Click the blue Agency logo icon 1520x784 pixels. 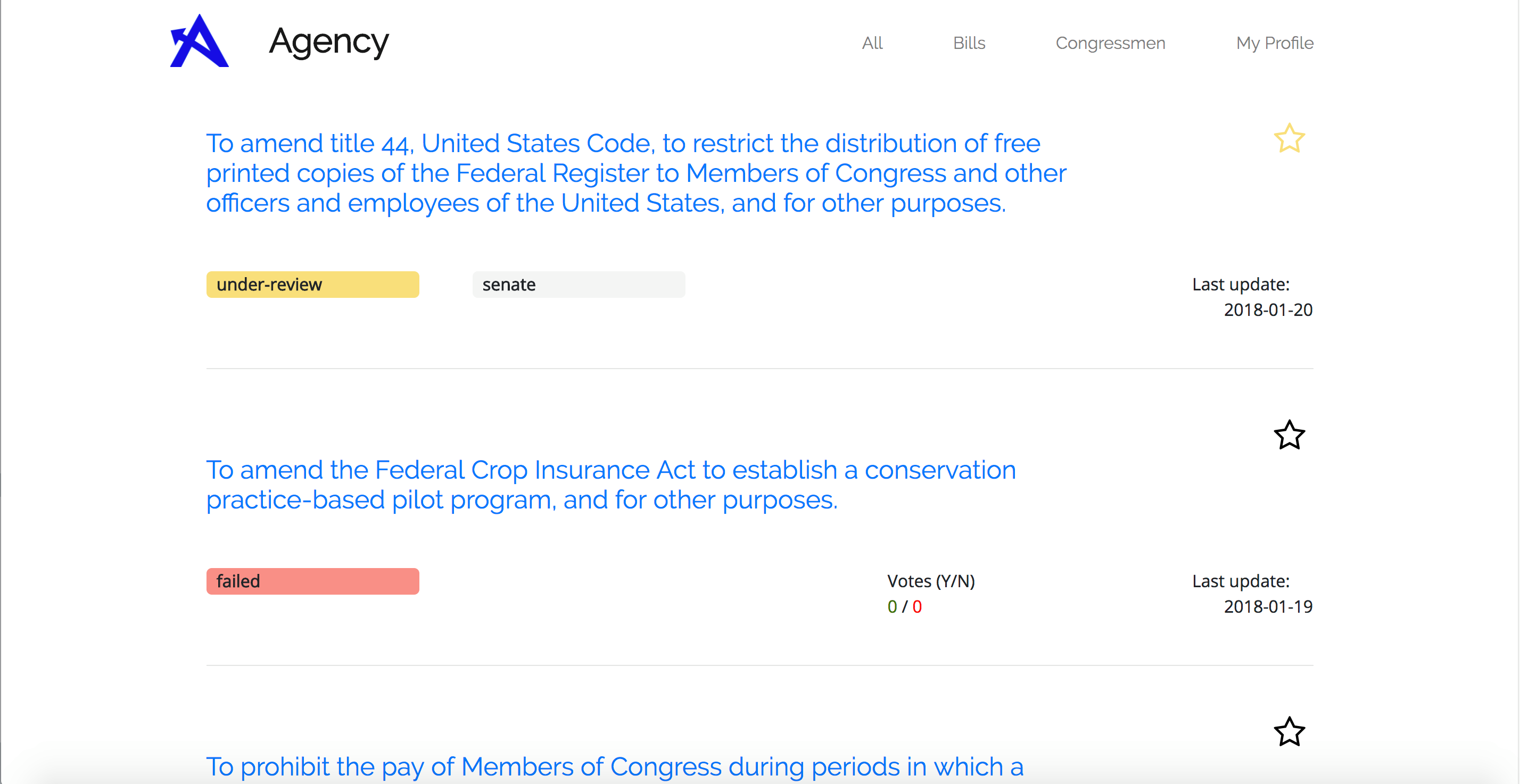point(199,41)
